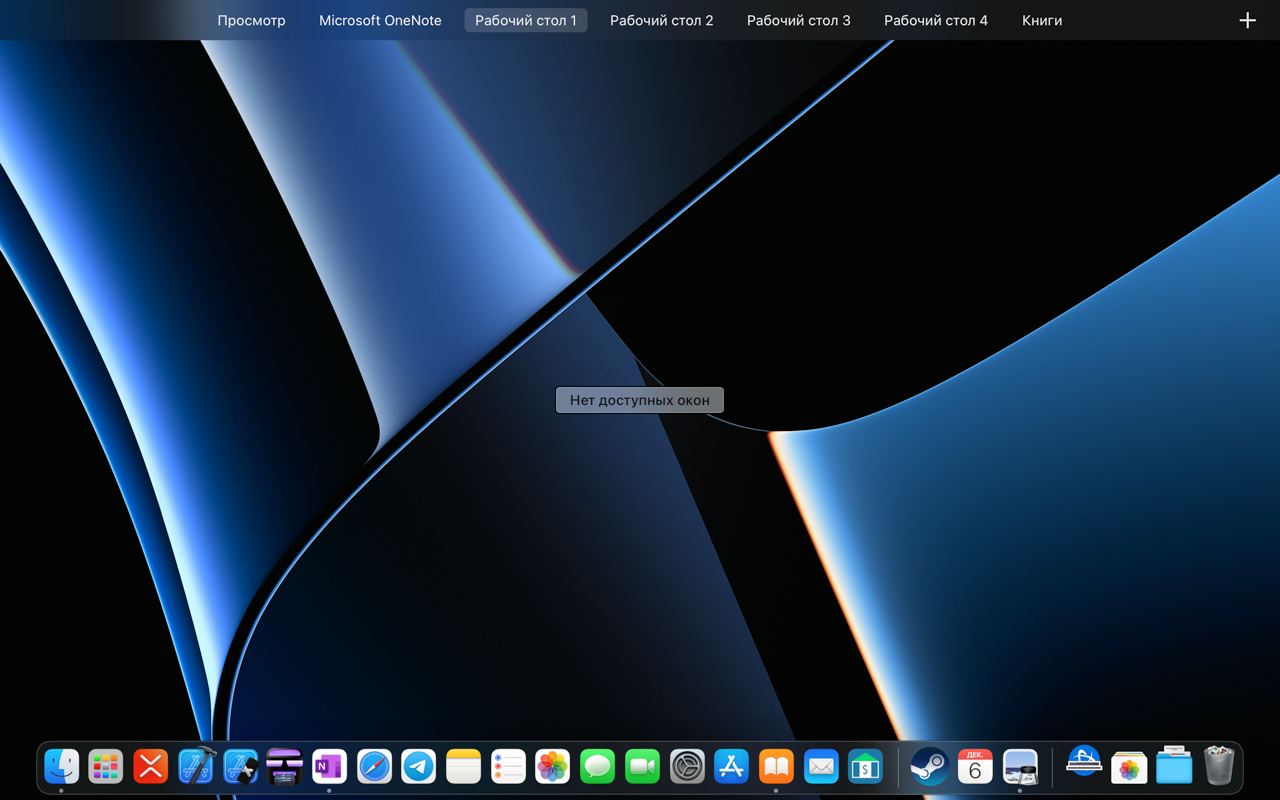The image size is (1280, 800).
Task: Open the Preview app icon
Action: (1020, 767)
